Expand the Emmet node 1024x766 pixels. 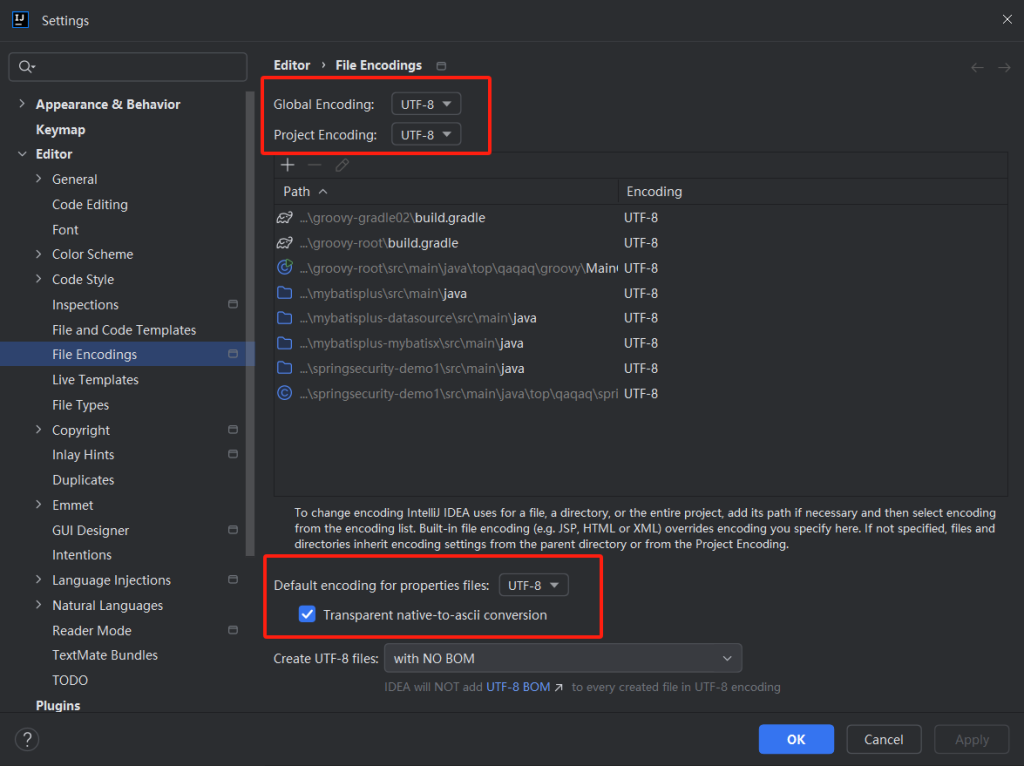click(39, 505)
